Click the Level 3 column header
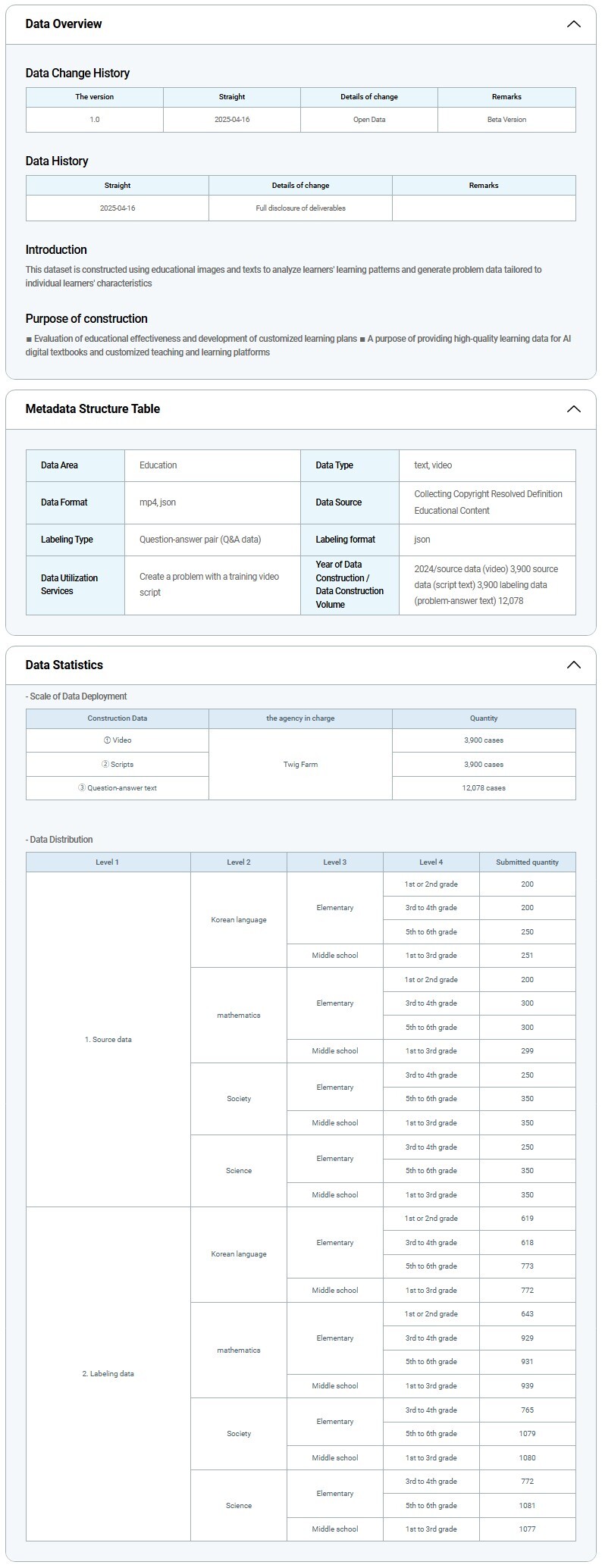 click(x=334, y=862)
